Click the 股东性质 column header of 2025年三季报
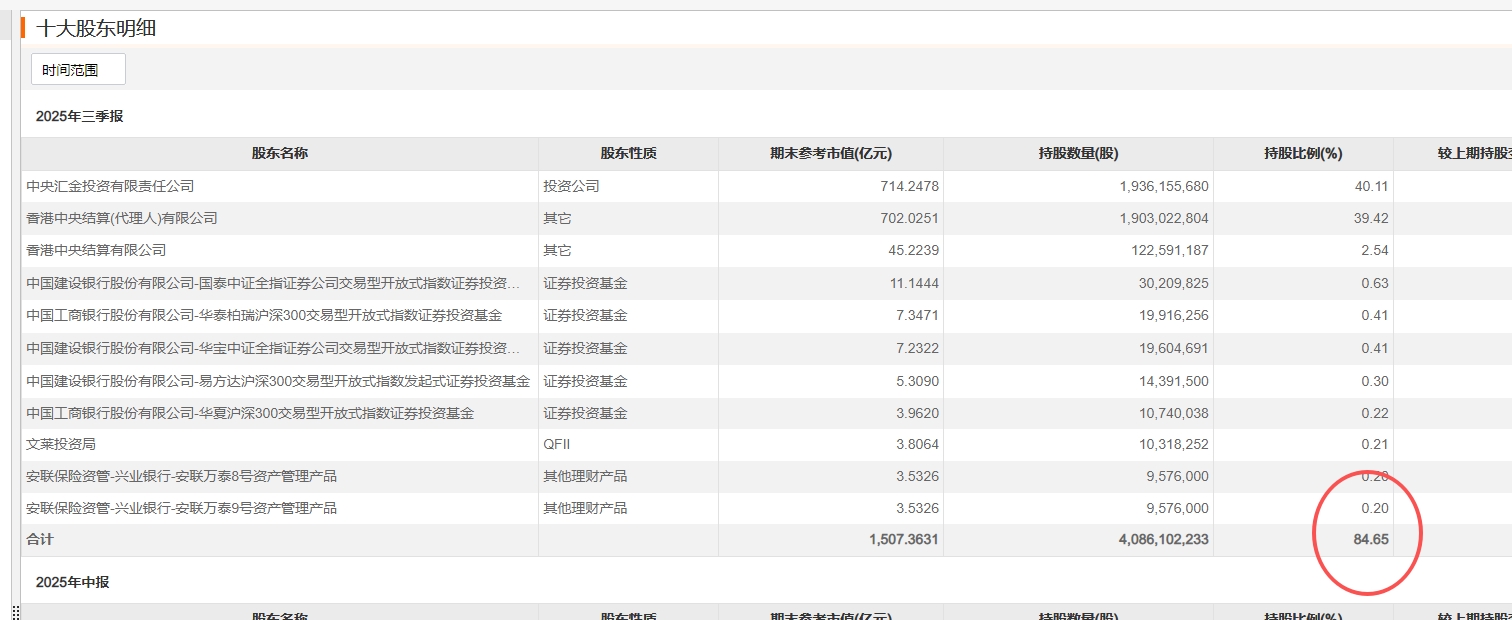This screenshot has width=1512, height=620. [628, 154]
